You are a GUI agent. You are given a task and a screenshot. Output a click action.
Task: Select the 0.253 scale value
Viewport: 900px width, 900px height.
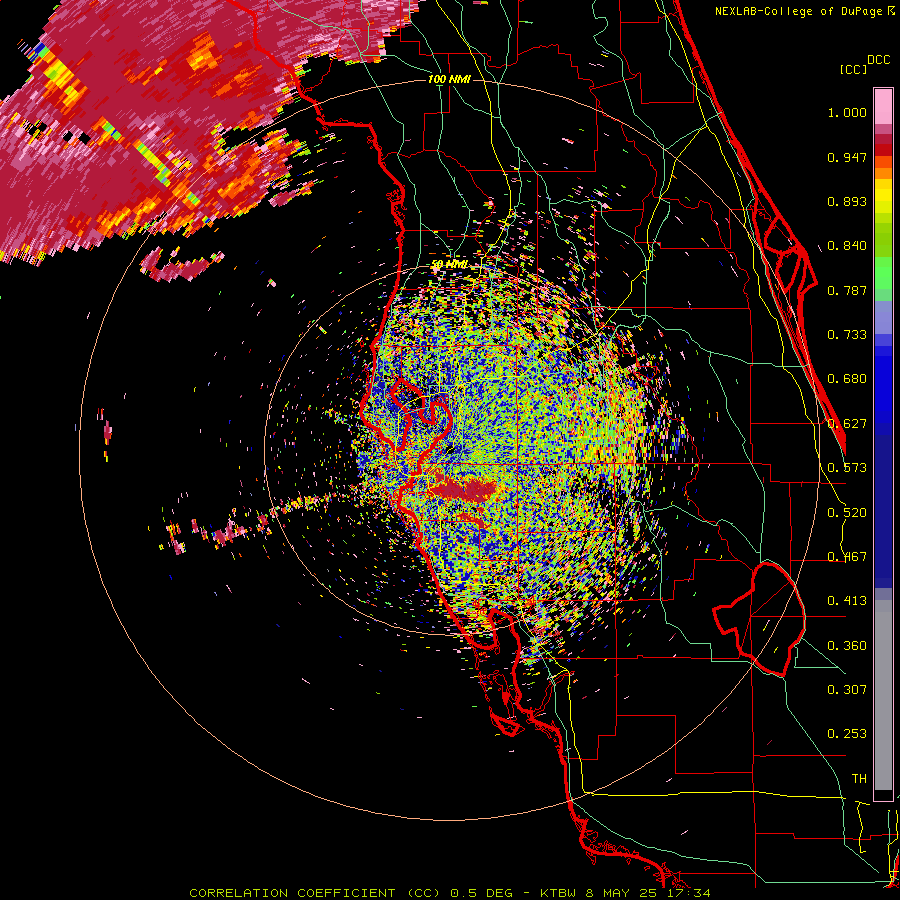(x=847, y=734)
